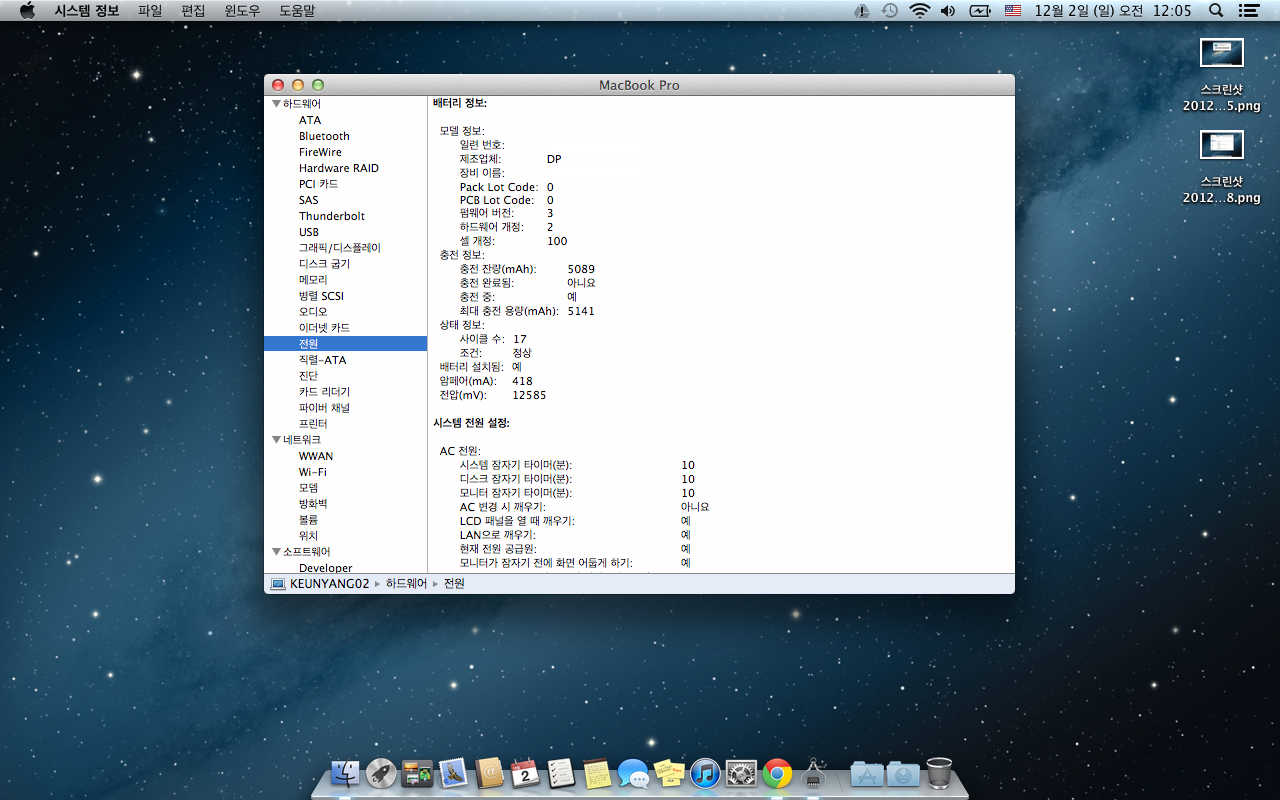
Task: Collapse the 소프트웨어 section triangle
Action: click(276, 552)
